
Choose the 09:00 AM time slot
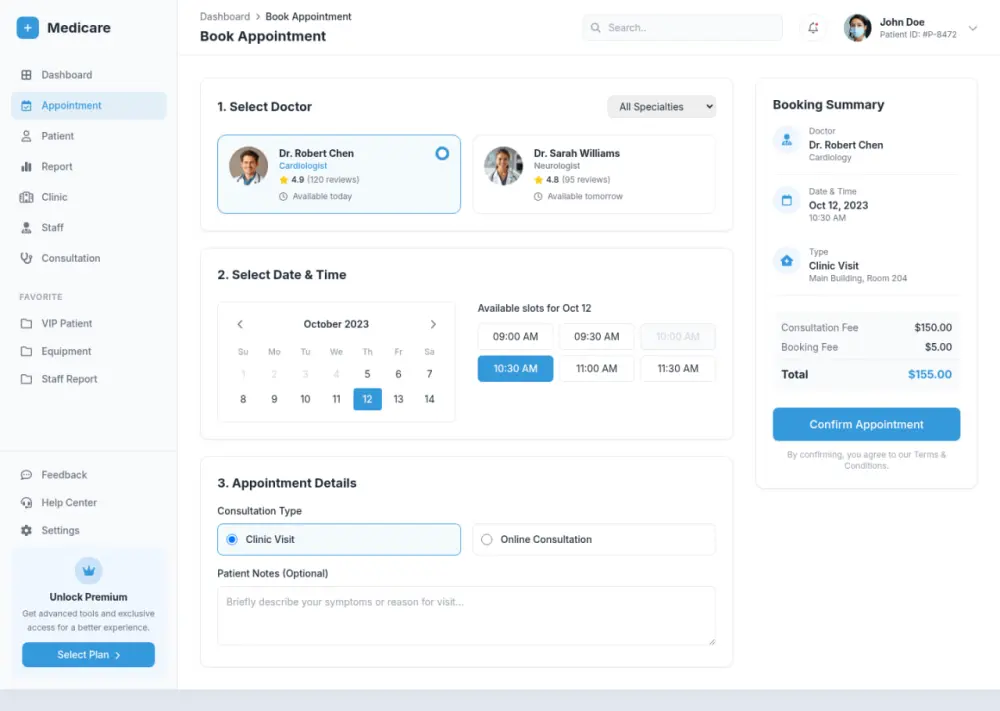coord(515,337)
